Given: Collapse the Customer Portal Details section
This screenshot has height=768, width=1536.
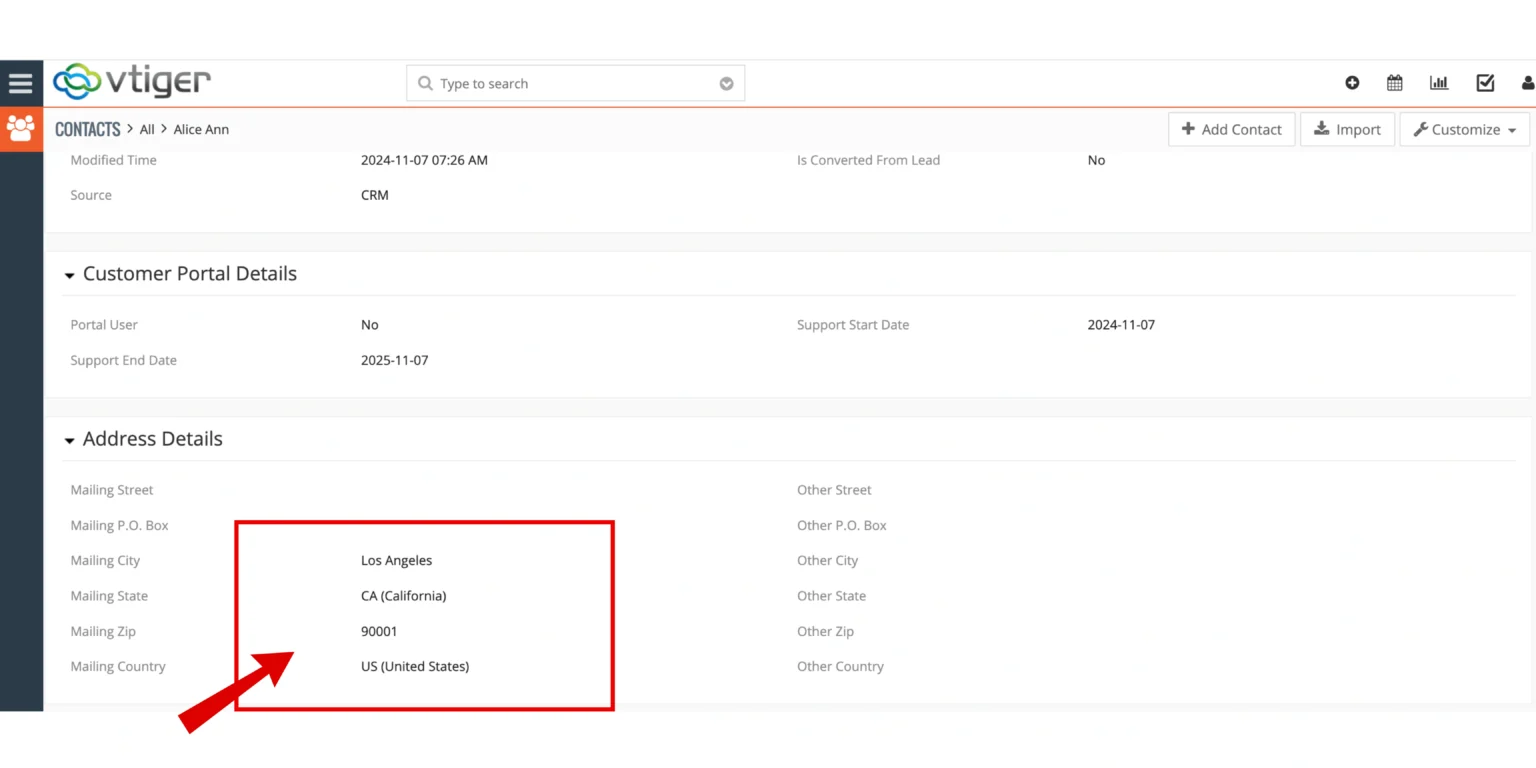Looking at the screenshot, I should [x=70, y=275].
